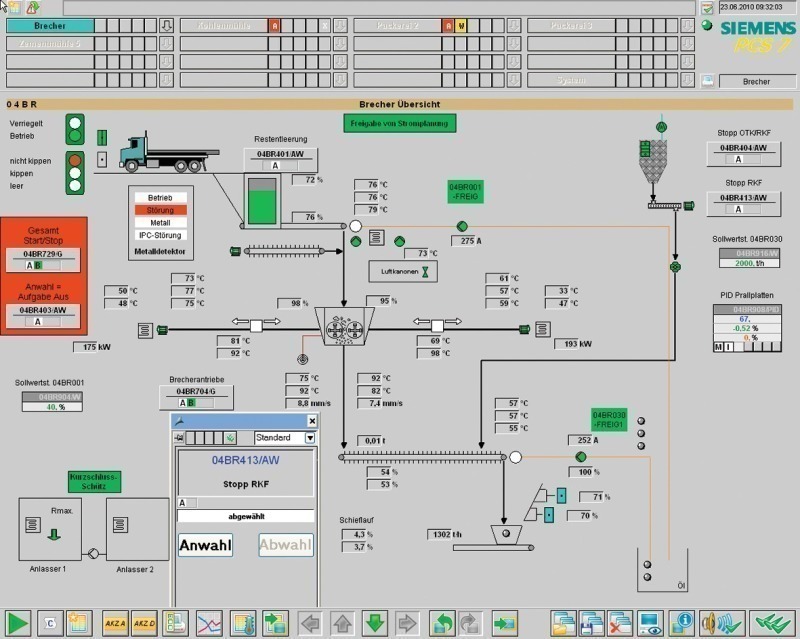Expand the arrow next to the Brecher area

tap(167, 25)
